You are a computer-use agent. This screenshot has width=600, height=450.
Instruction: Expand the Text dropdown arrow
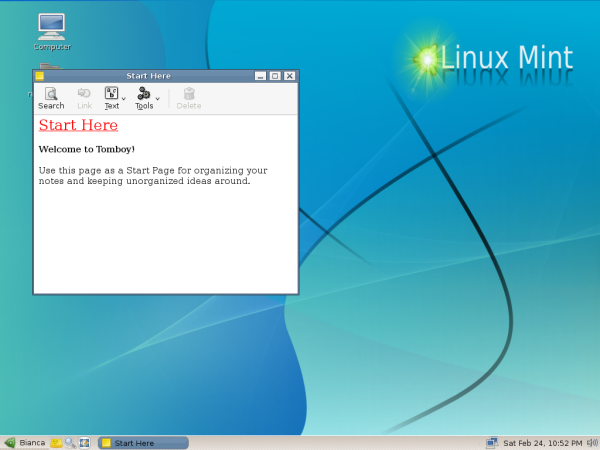(124, 98)
